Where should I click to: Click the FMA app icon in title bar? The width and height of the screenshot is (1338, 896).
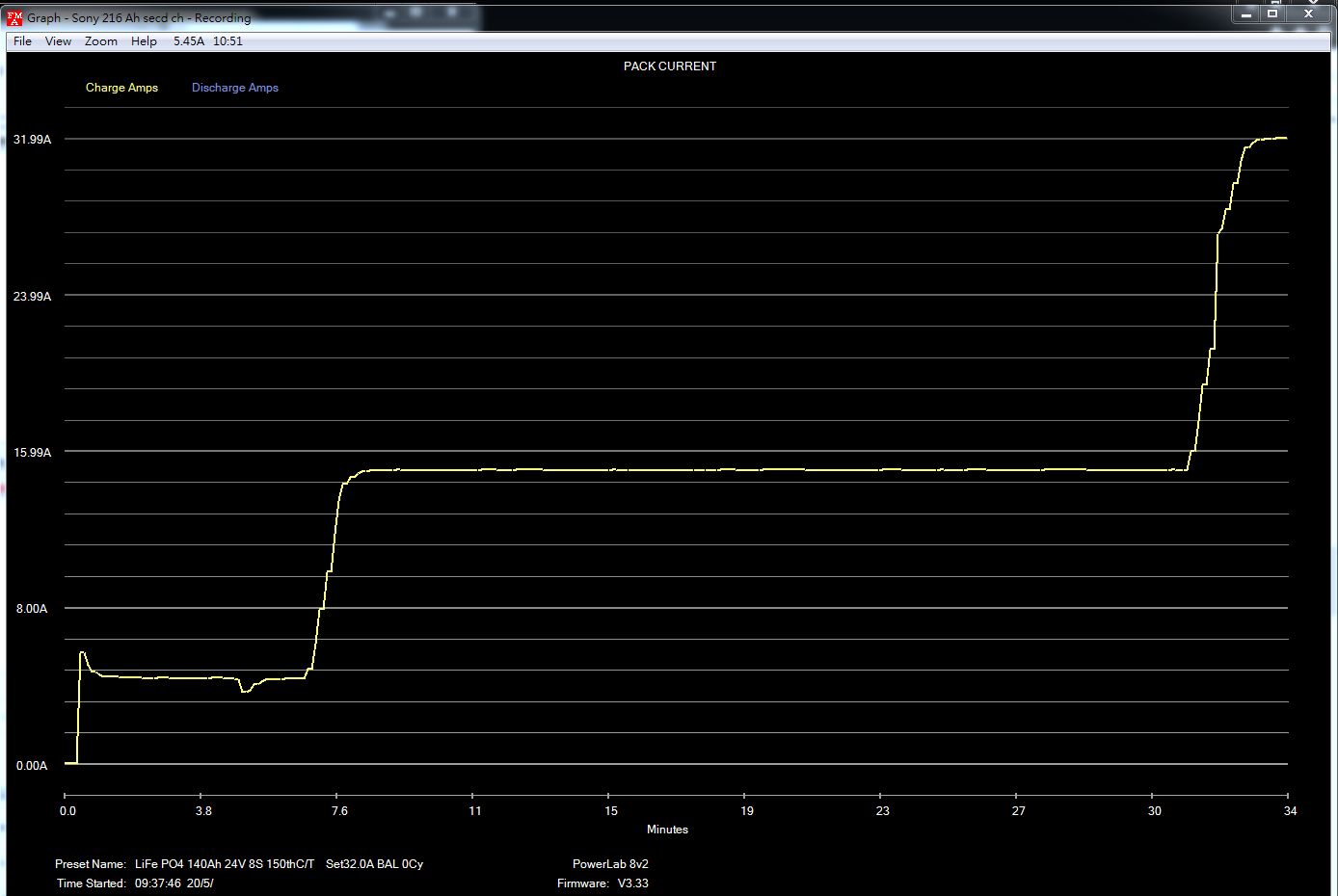click(14, 17)
